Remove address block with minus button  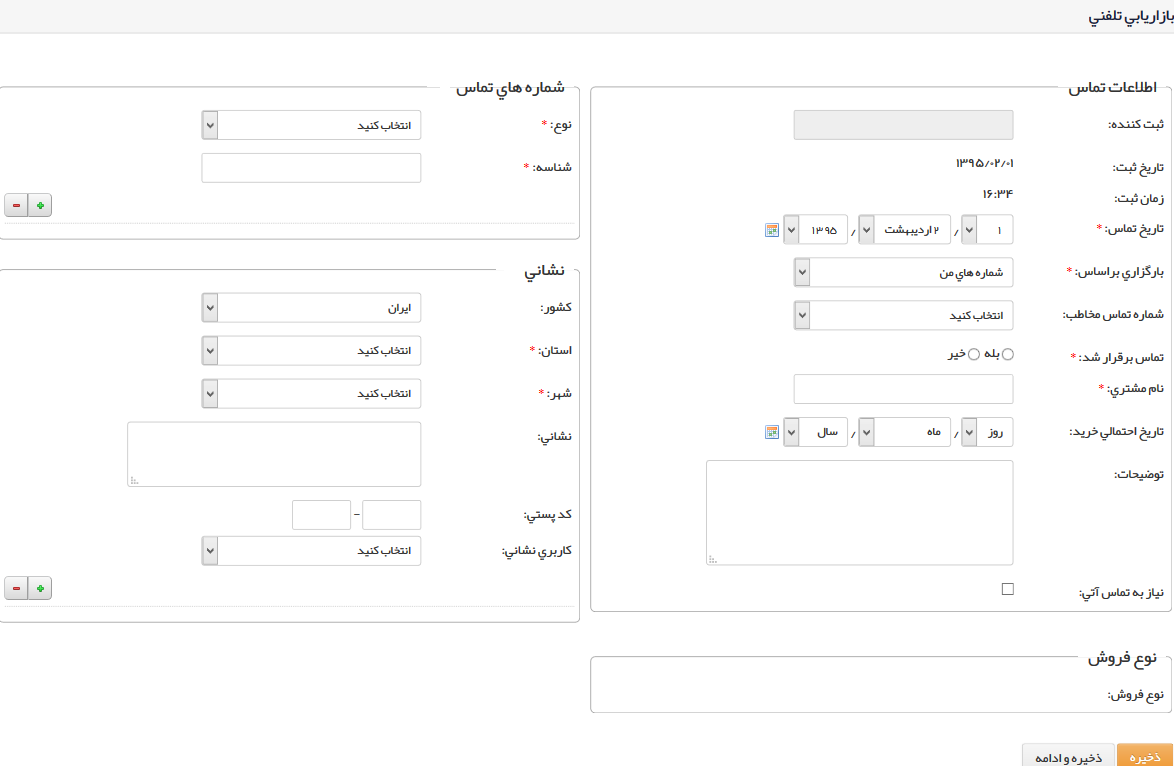(x=16, y=589)
